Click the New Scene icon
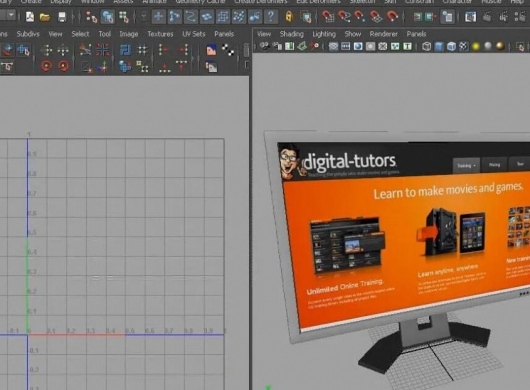The height and width of the screenshot is (390, 530). [x=30, y=17]
